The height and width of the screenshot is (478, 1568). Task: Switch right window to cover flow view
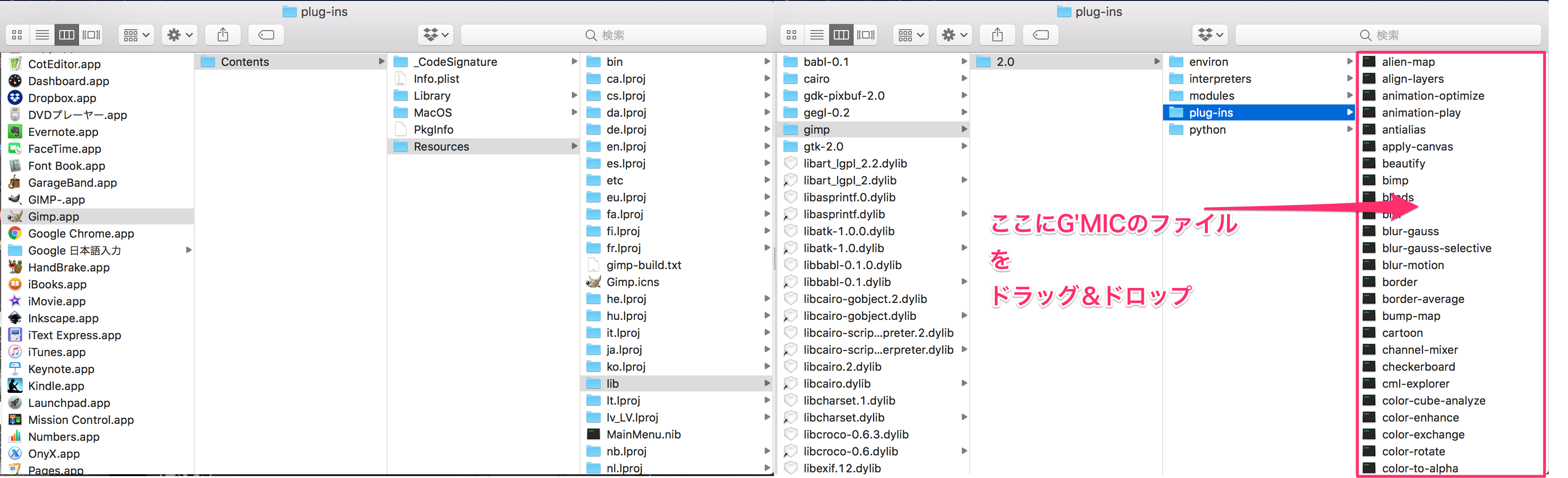(x=865, y=35)
